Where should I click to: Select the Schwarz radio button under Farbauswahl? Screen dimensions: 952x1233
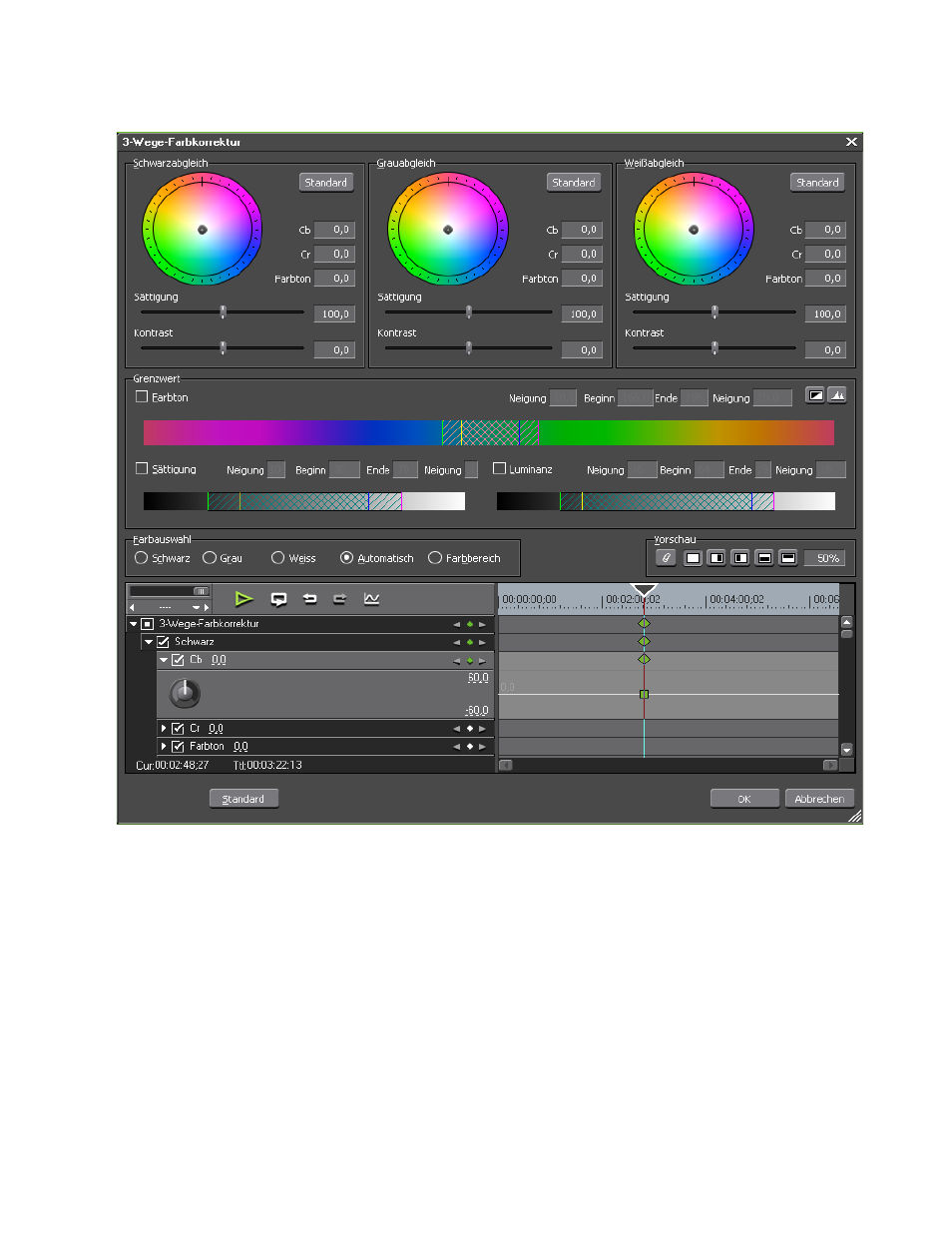point(141,558)
